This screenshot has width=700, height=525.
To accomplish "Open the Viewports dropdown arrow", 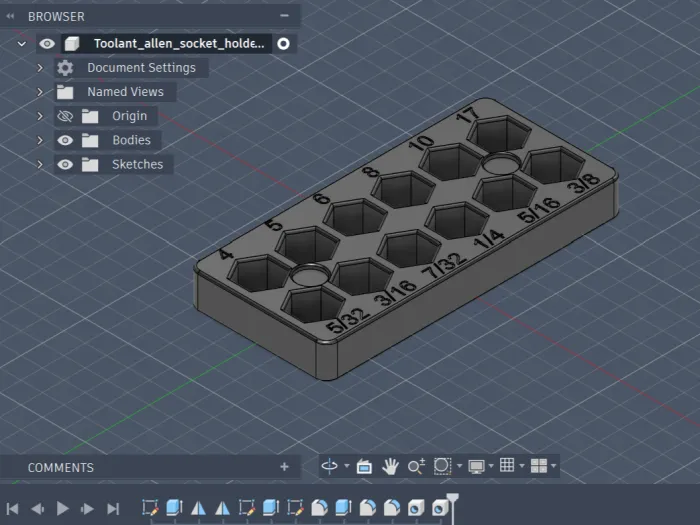I will (554, 466).
